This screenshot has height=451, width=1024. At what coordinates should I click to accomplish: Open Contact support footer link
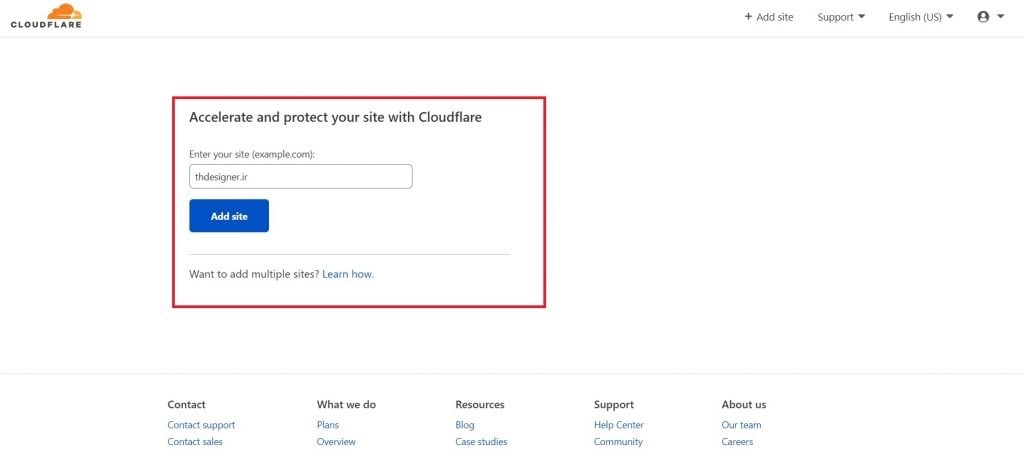coord(201,425)
